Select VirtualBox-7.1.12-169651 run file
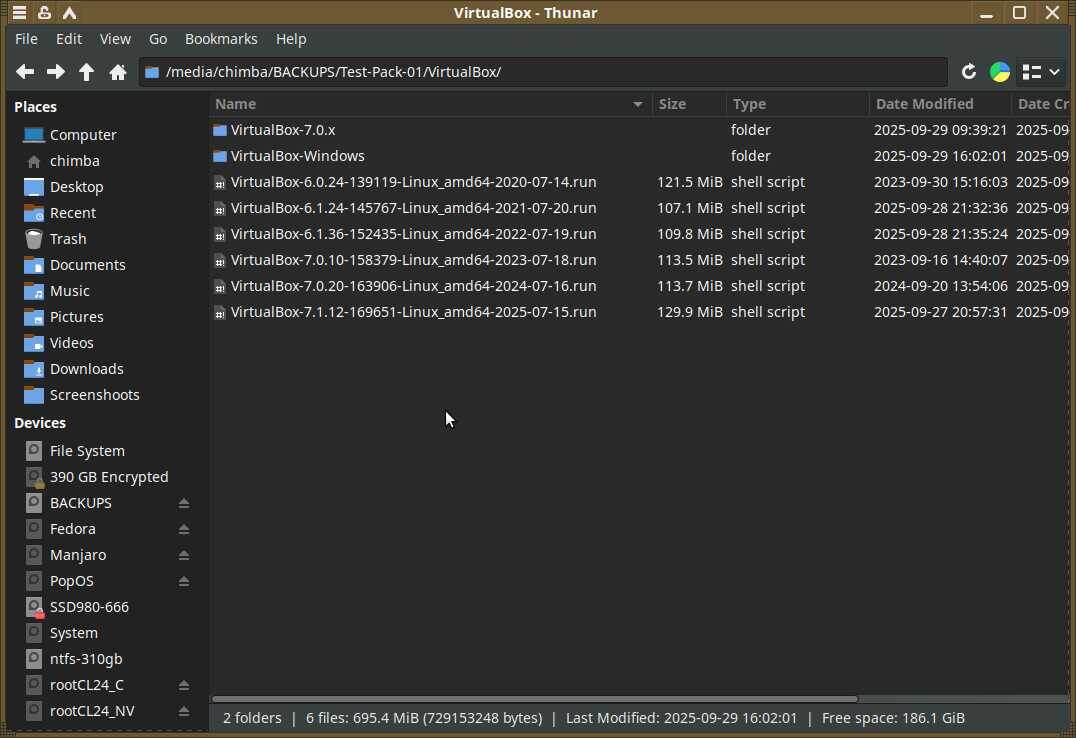Screen dimensions: 1076x738 (413, 312)
